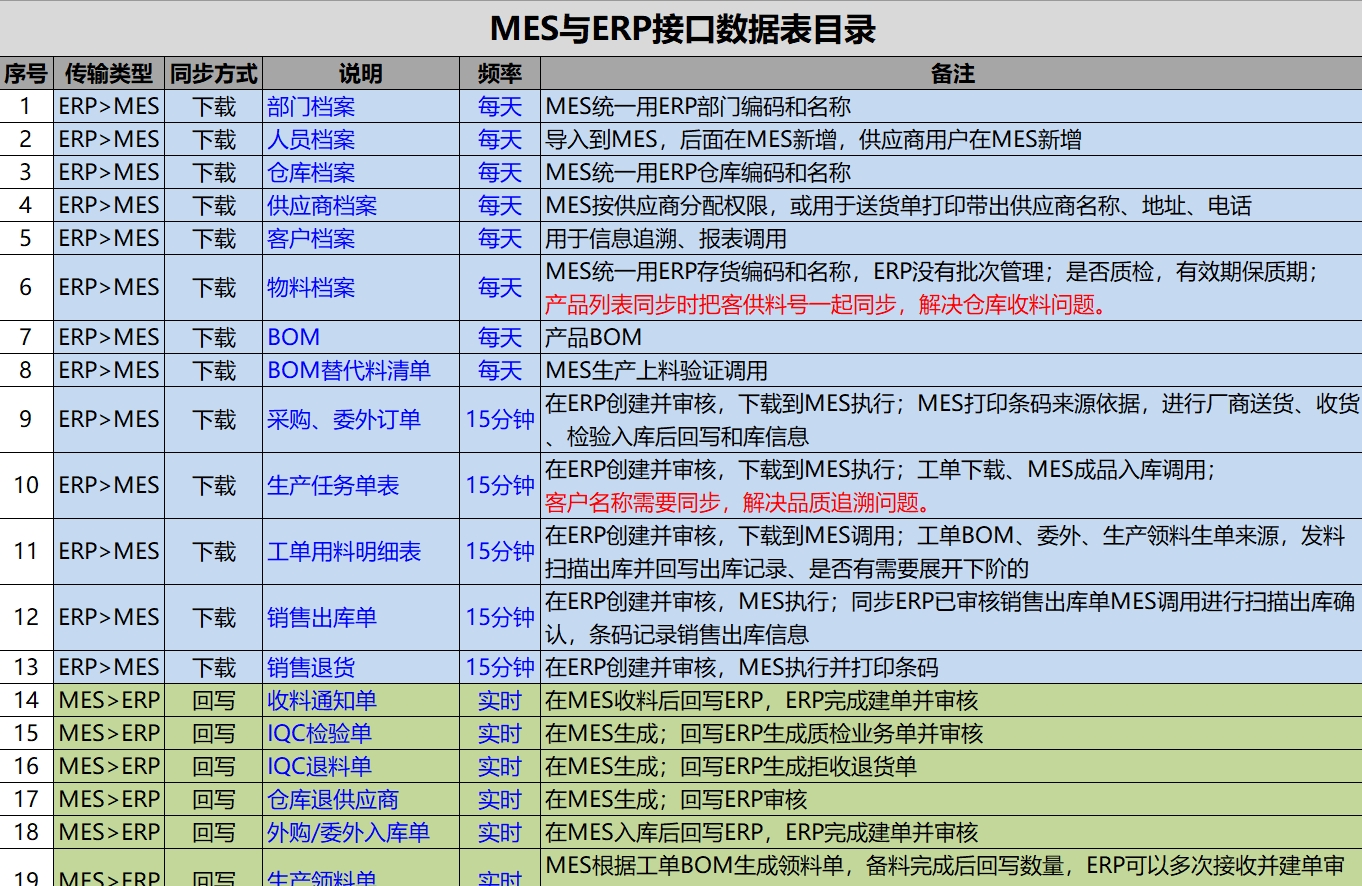Select the 实时 cell for 收料通知单
The height and width of the screenshot is (886, 1362).
(x=500, y=700)
